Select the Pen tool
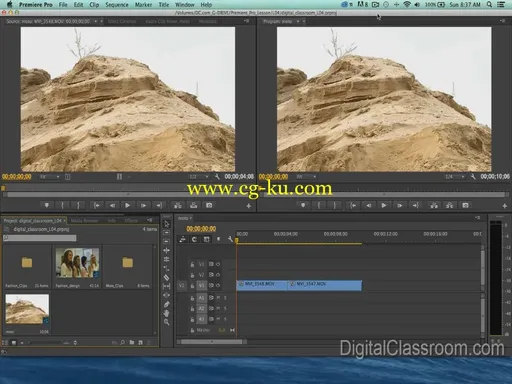 coord(167,304)
